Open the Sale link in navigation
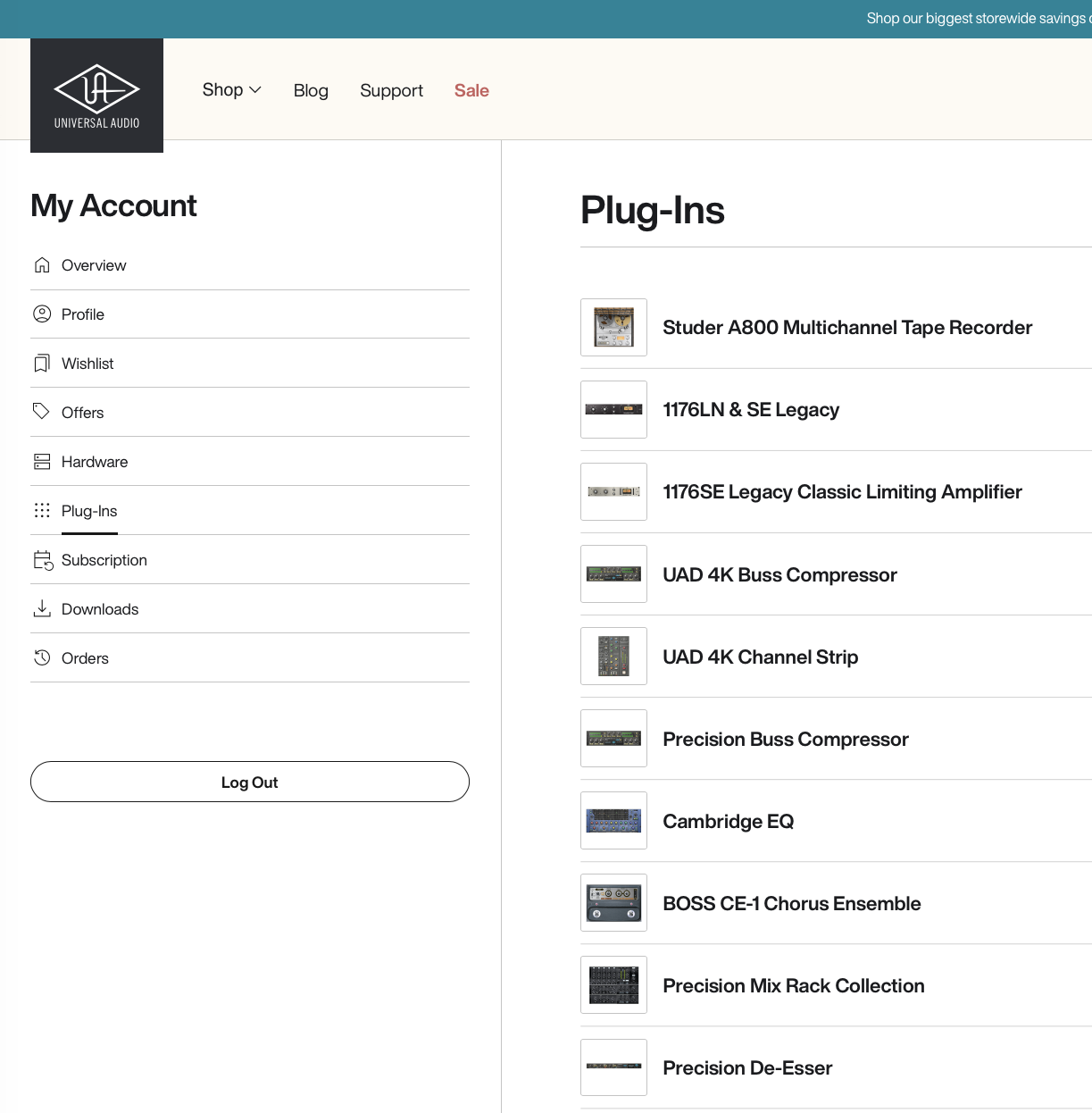Viewport: 1092px width, 1113px height. 471,91
